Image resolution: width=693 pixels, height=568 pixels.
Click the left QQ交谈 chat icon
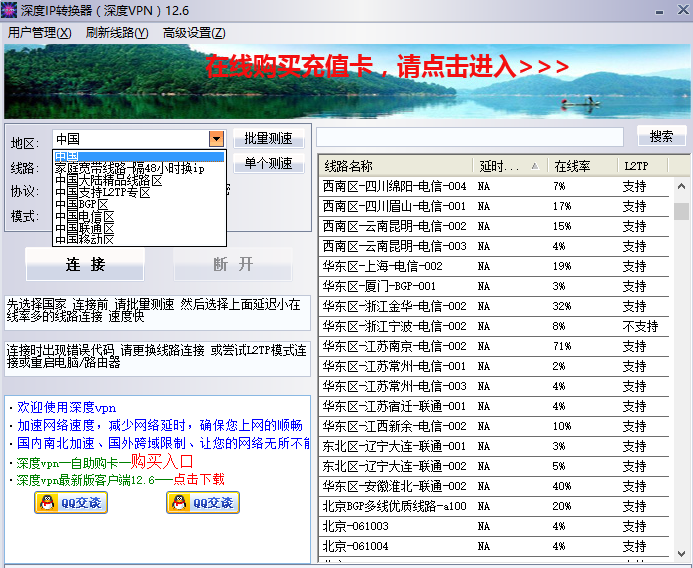tap(71, 503)
